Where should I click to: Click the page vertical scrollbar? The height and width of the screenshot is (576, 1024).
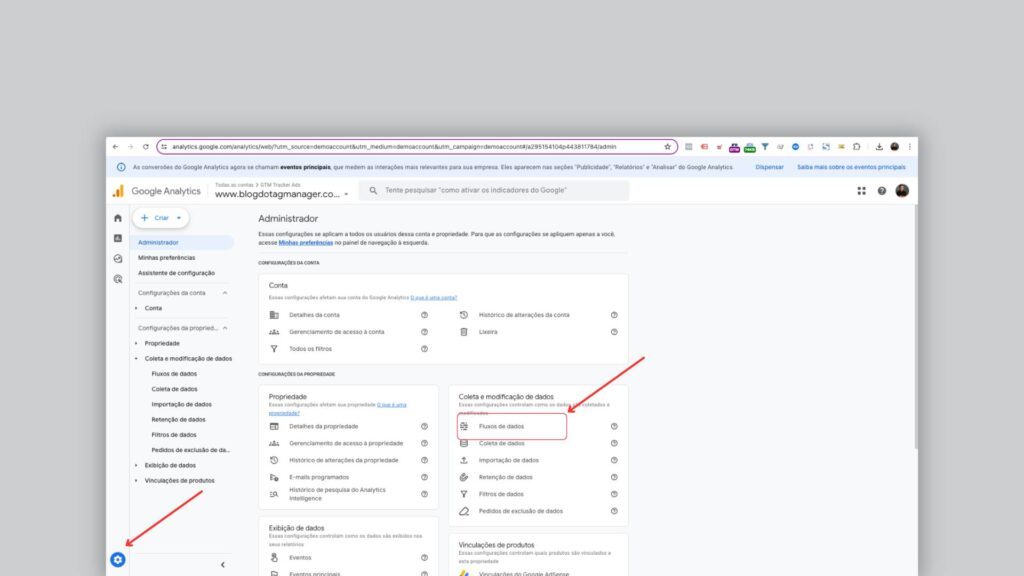pyautogui.click(x=916, y=327)
